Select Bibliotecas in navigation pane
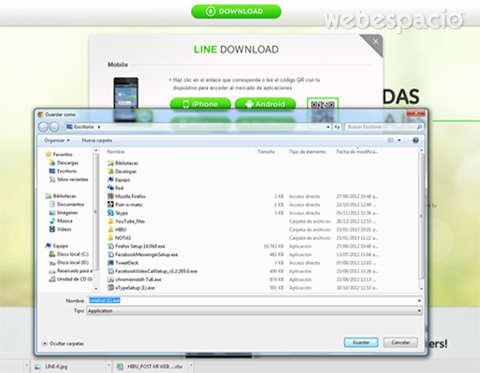Screen dimensions: 480x373 (61, 196)
